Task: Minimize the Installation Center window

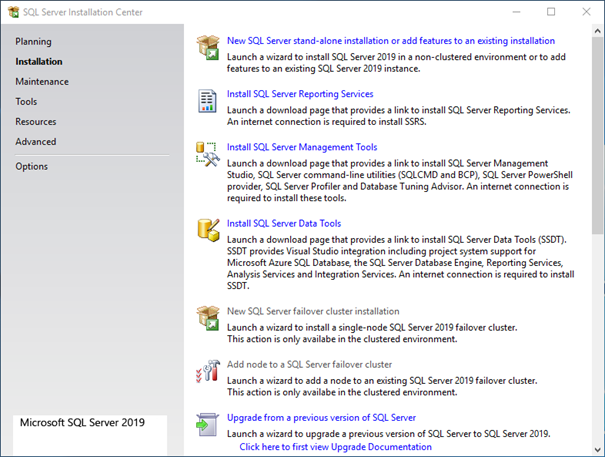Action: (x=516, y=12)
